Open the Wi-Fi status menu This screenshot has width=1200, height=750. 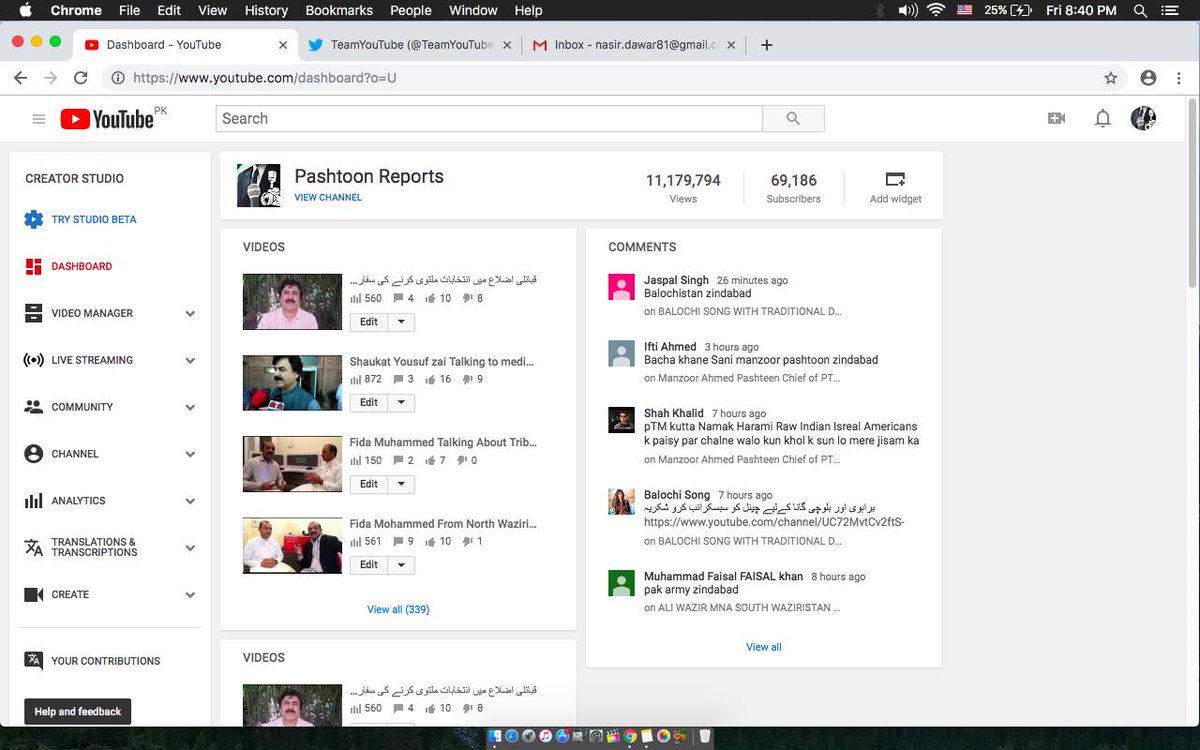pos(936,10)
